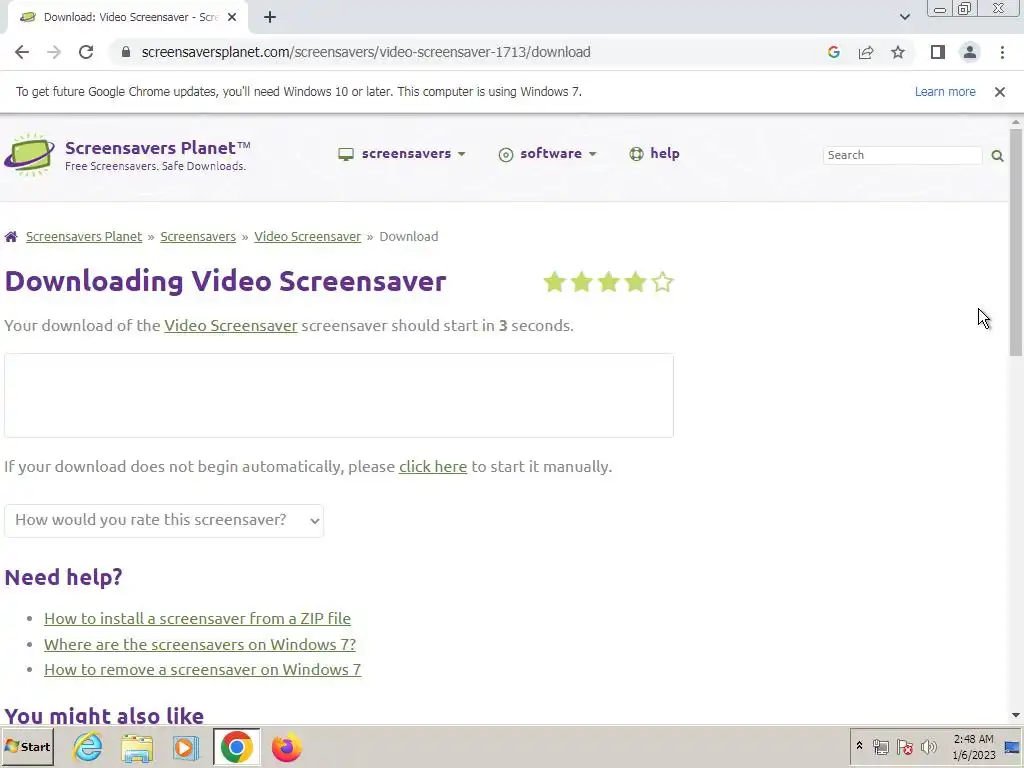
Task: Launch Internet Explorer from the taskbar
Action: click(x=88, y=747)
